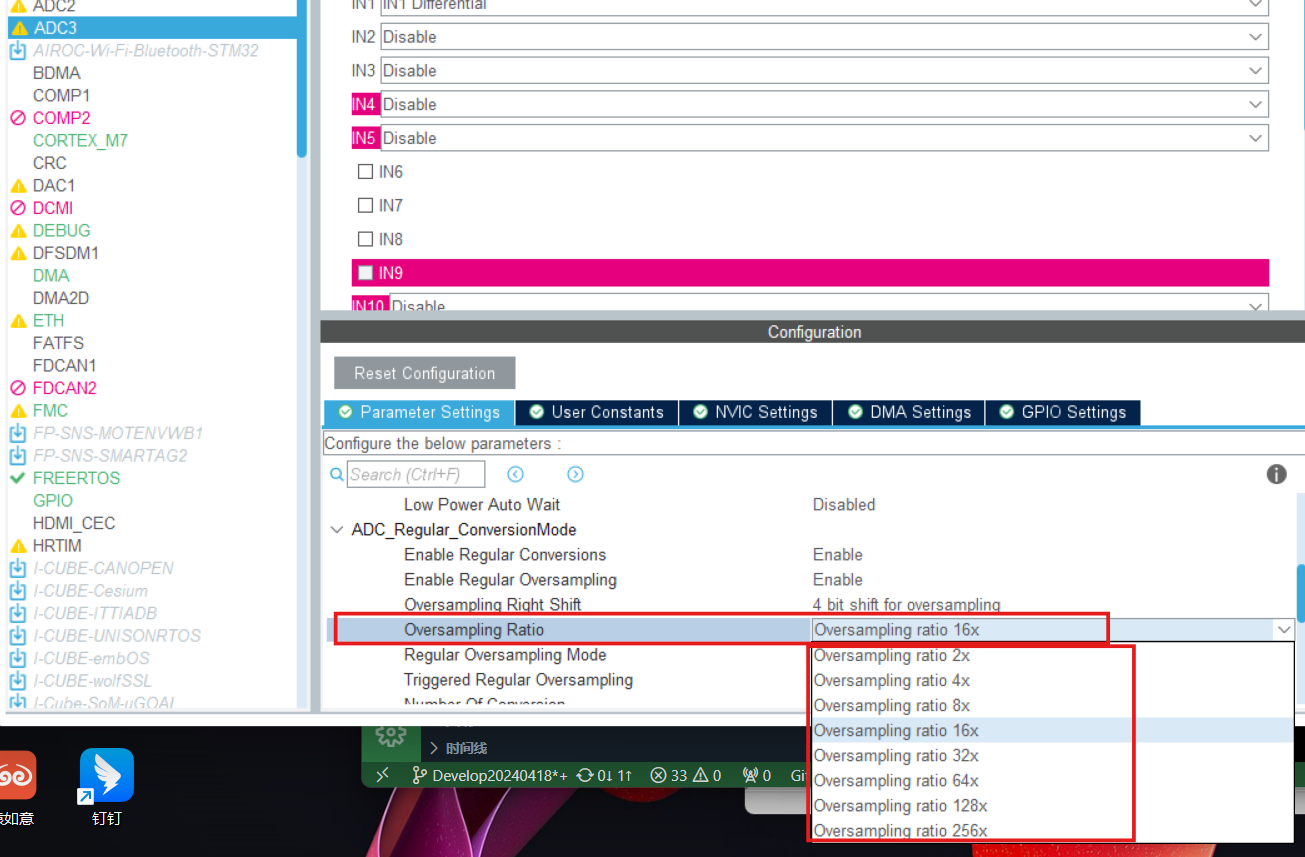Open the GPIO Settings tab
Viewport: 1305px width, 857px height.
pyautogui.click(x=1063, y=412)
